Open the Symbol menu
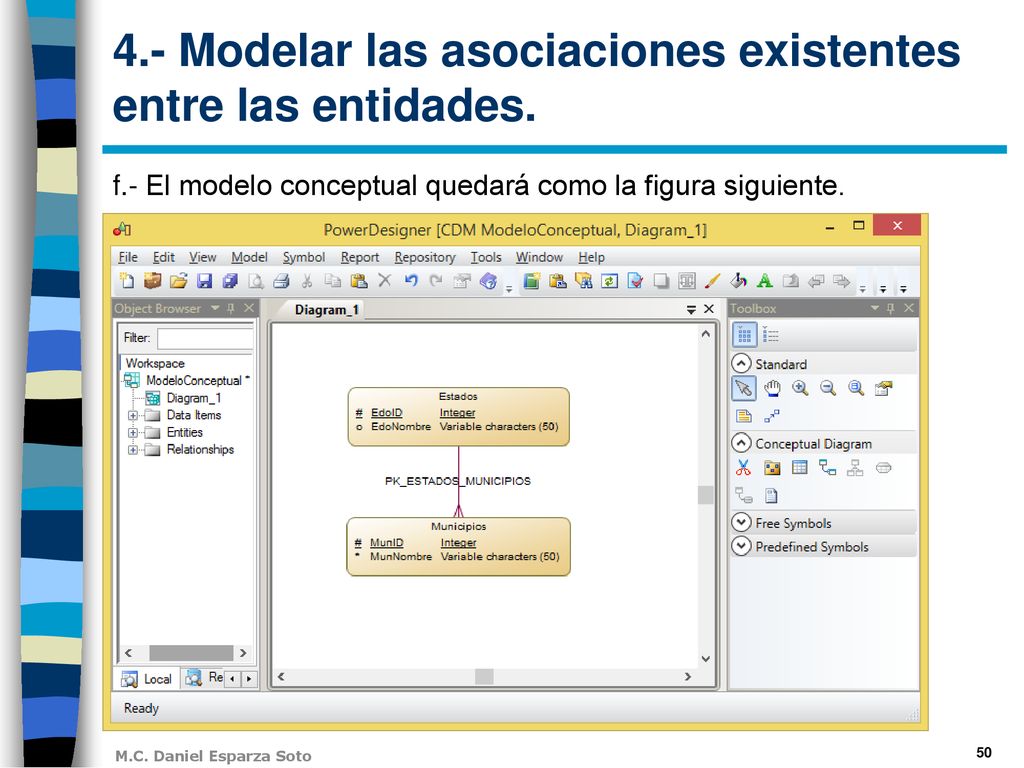The image size is (1024, 768). coord(304,257)
